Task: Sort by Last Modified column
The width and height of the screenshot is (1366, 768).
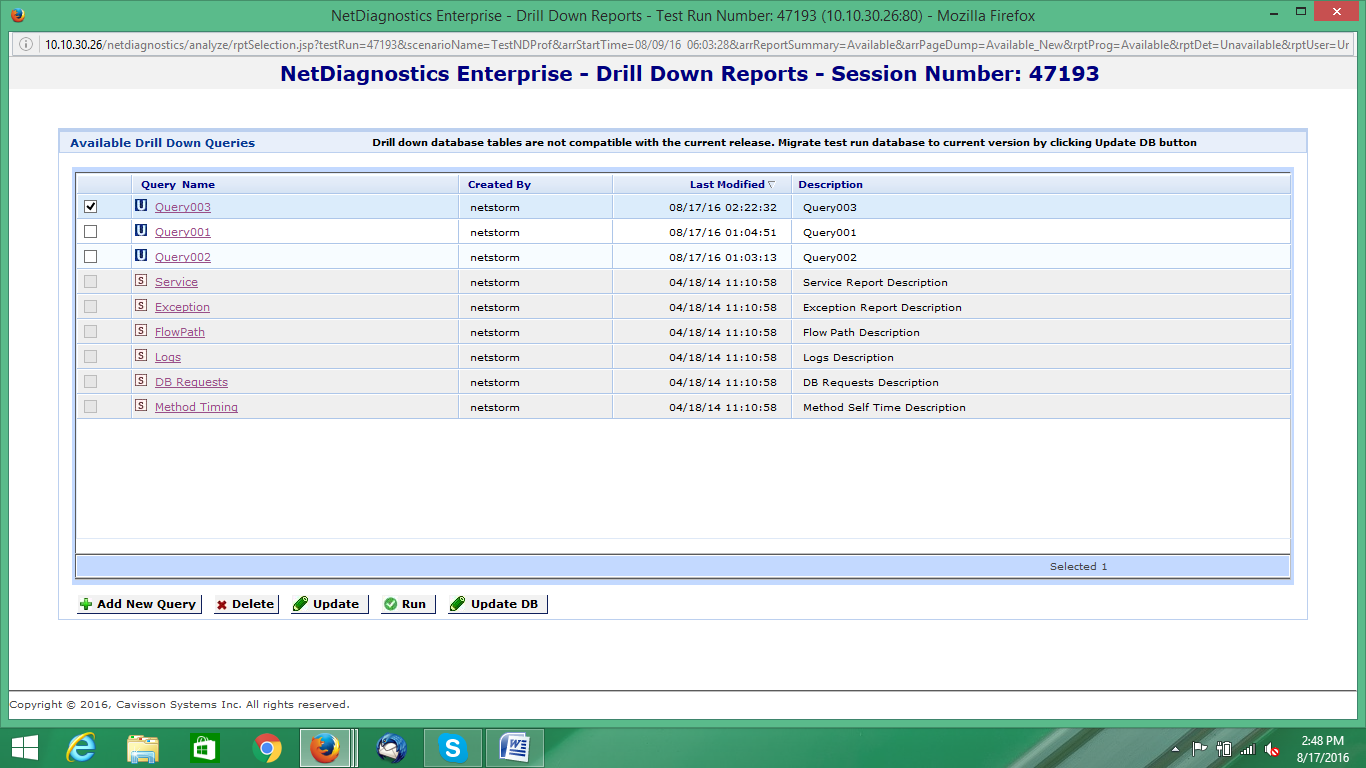Action: pos(702,184)
